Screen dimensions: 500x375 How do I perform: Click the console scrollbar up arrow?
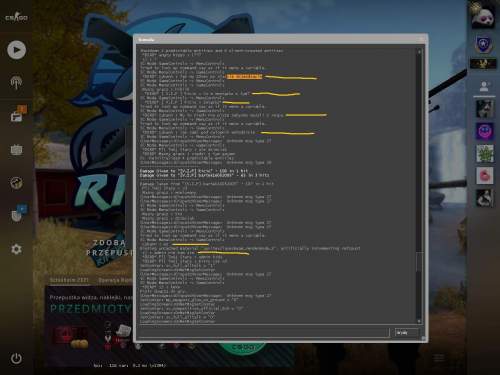[x=419, y=51]
